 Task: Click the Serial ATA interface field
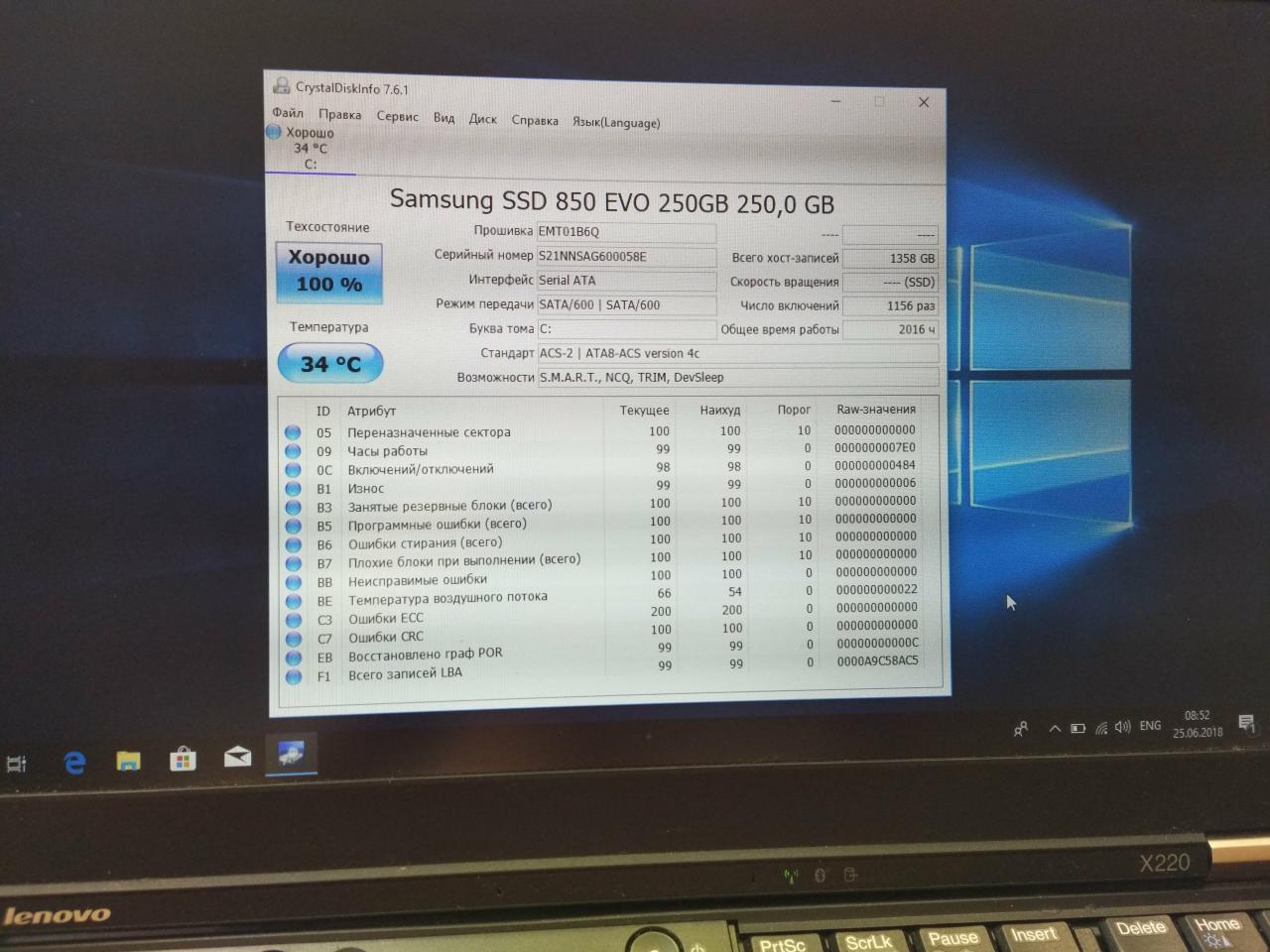click(x=626, y=281)
